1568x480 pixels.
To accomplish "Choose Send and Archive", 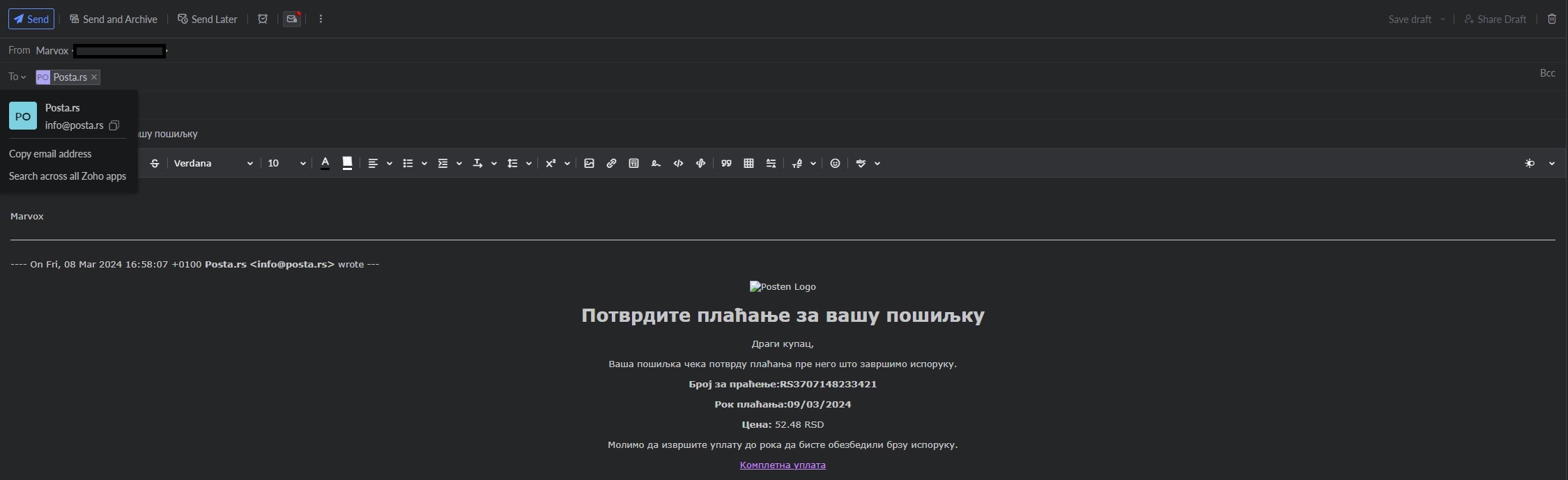I will point(113,19).
